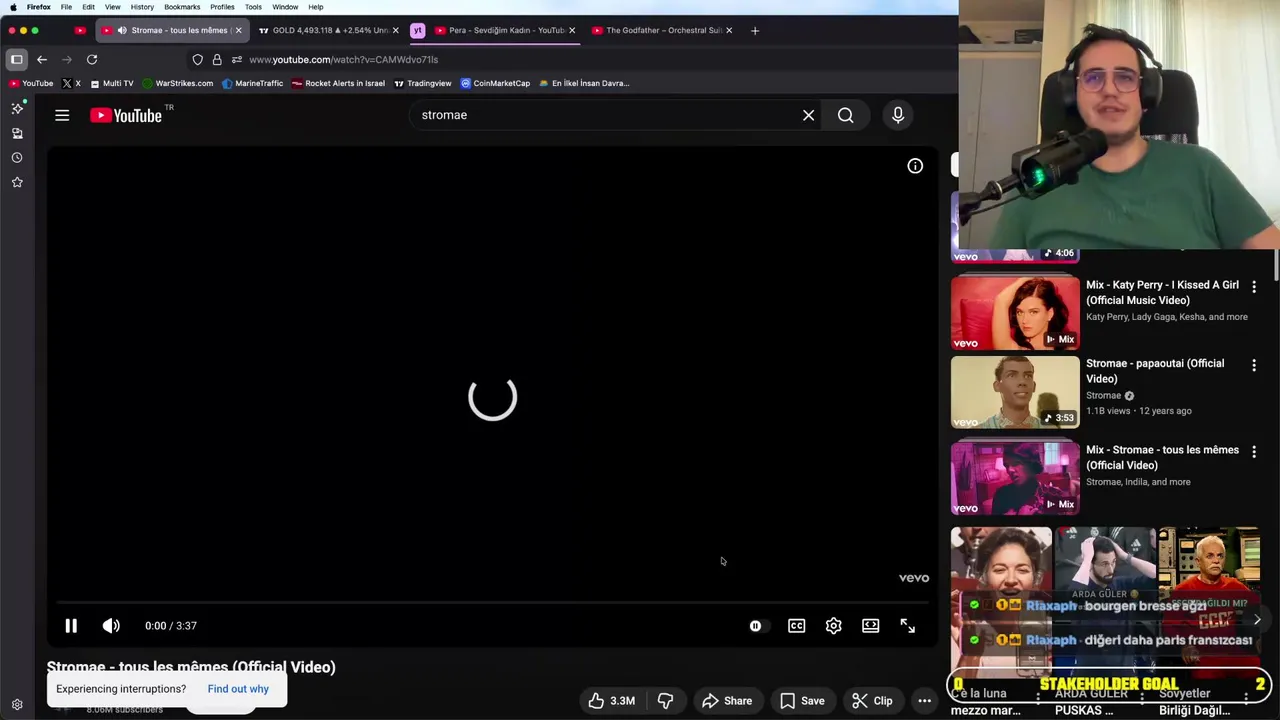
Task: Open sidebar settings gear at bottom
Action: pyautogui.click(x=17, y=705)
